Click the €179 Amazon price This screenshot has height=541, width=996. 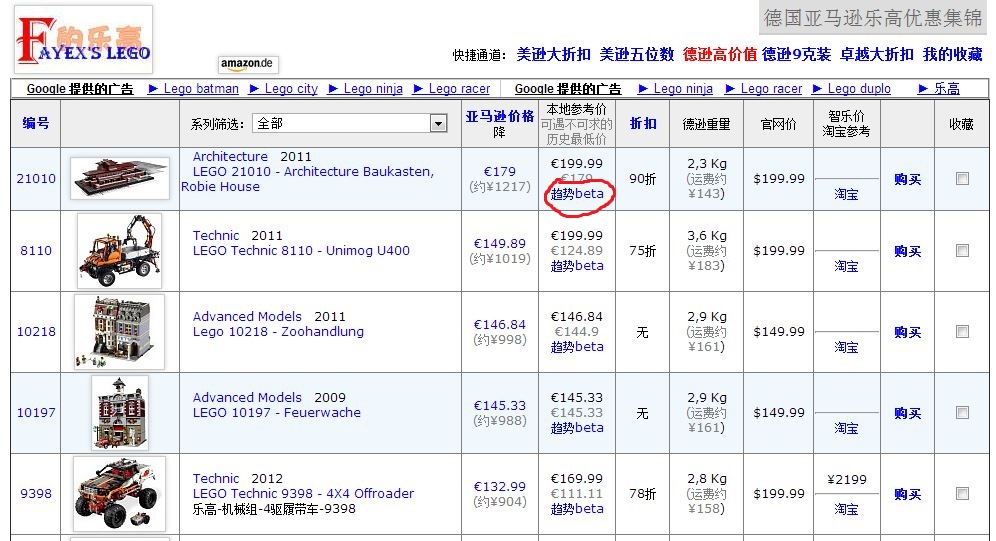coord(500,171)
